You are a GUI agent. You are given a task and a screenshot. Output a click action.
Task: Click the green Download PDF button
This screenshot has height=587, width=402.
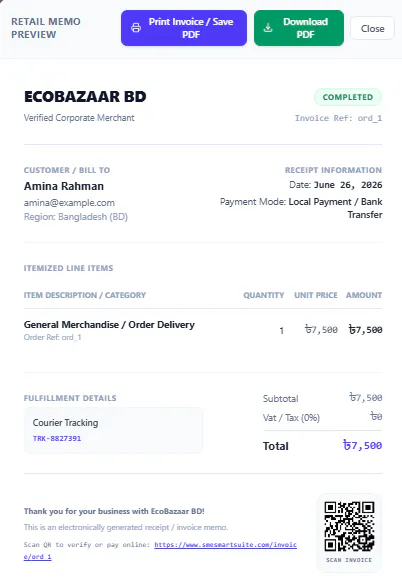pyautogui.click(x=299, y=28)
